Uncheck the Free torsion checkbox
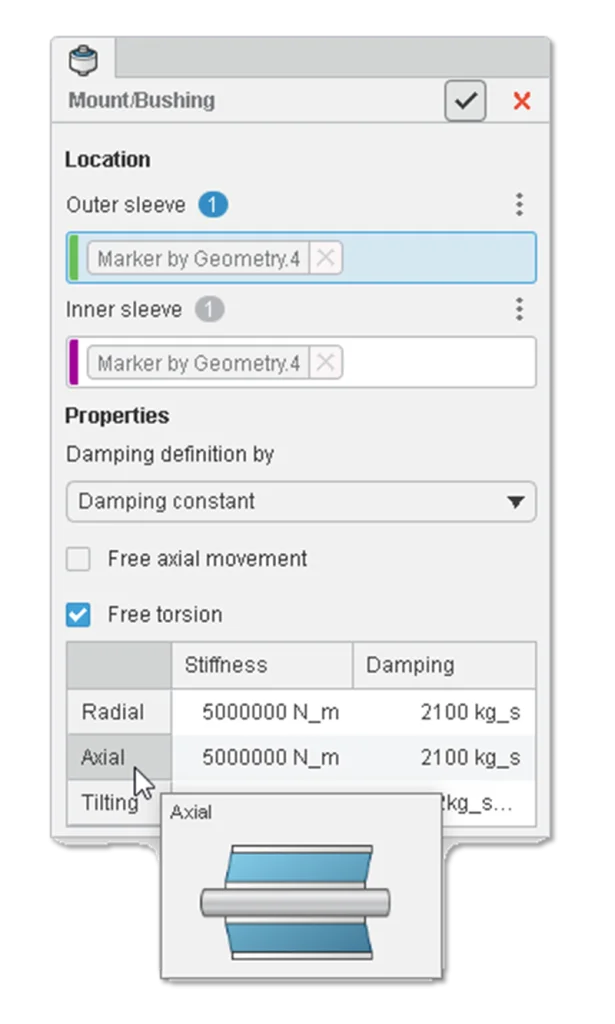The image size is (615, 1024). (78, 615)
